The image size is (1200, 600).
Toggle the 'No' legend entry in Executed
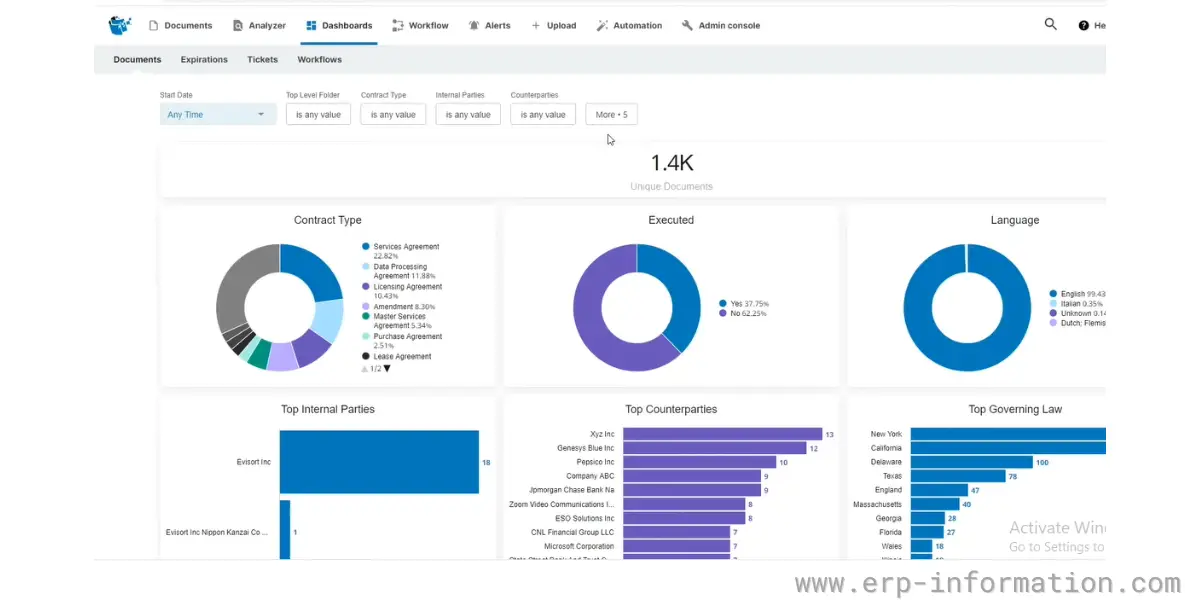point(743,313)
